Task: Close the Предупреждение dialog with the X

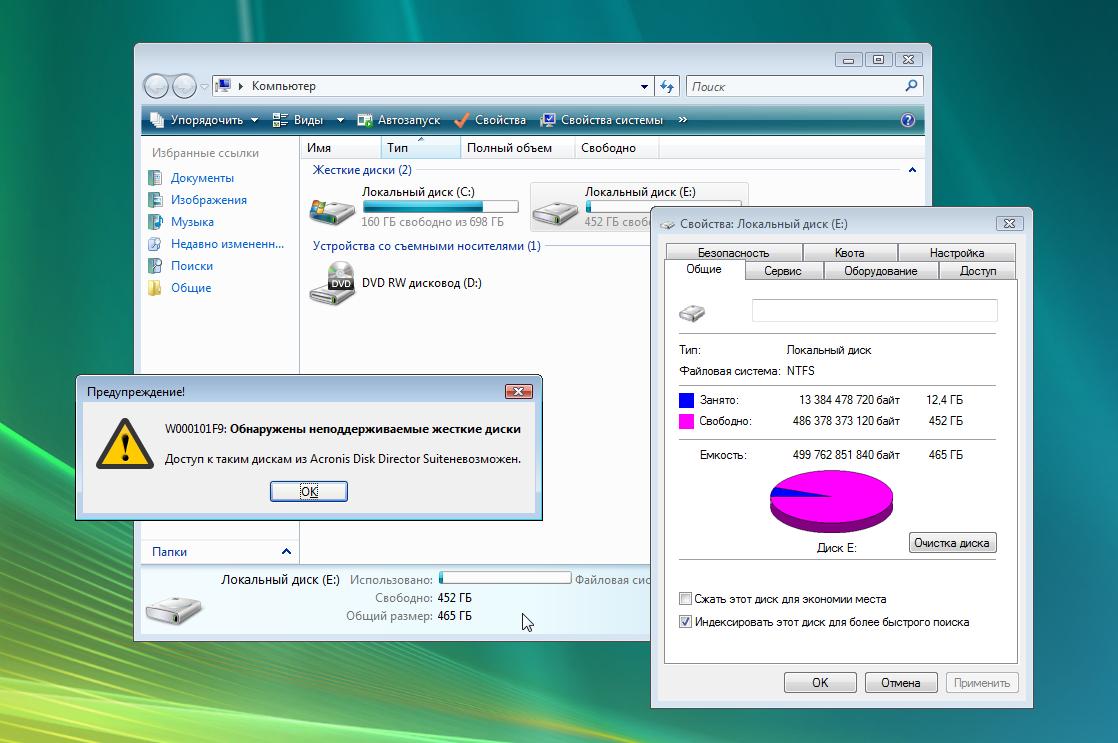Action: click(518, 391)
